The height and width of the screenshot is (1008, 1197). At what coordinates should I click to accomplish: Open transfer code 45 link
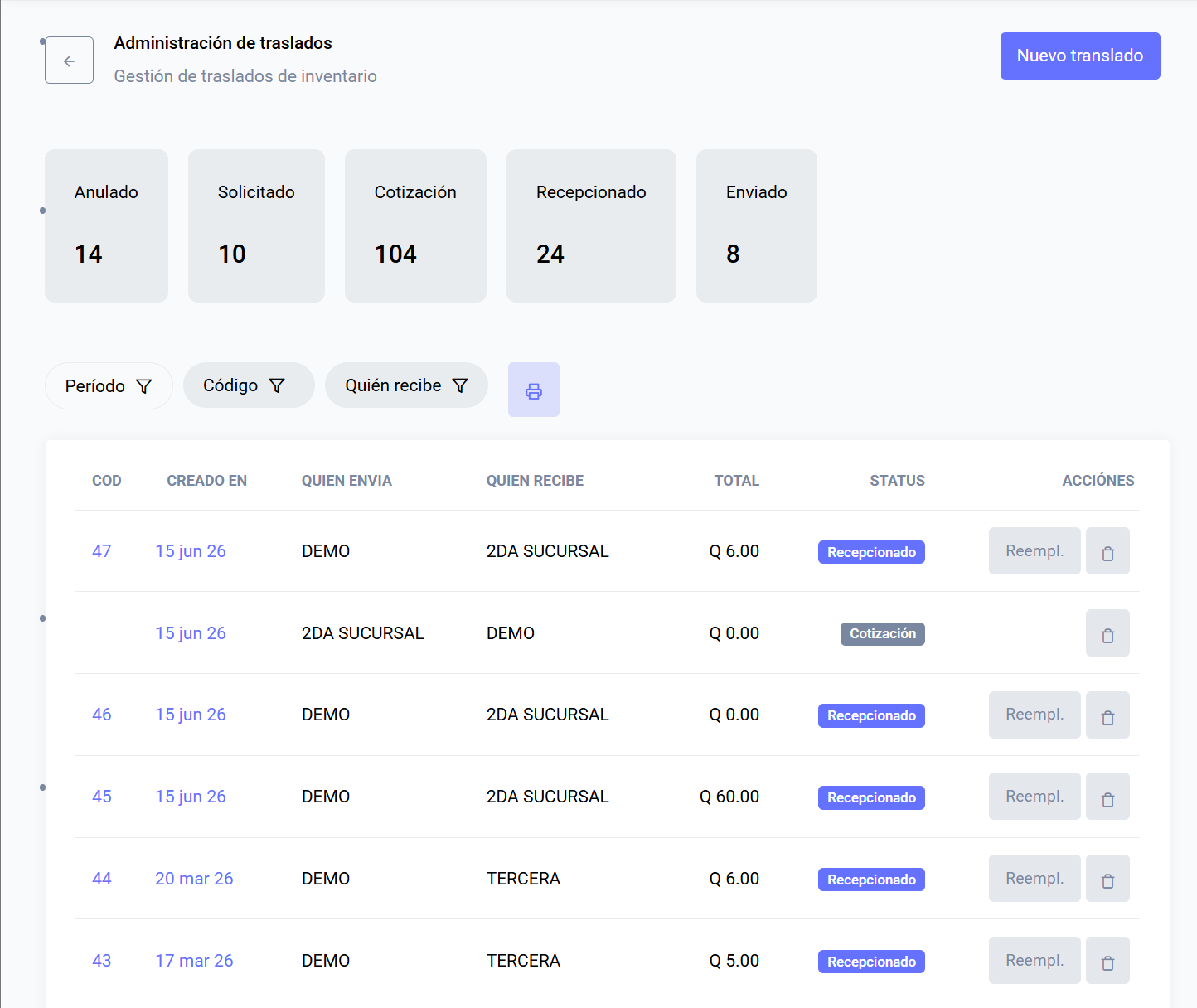tap(102, 797)
